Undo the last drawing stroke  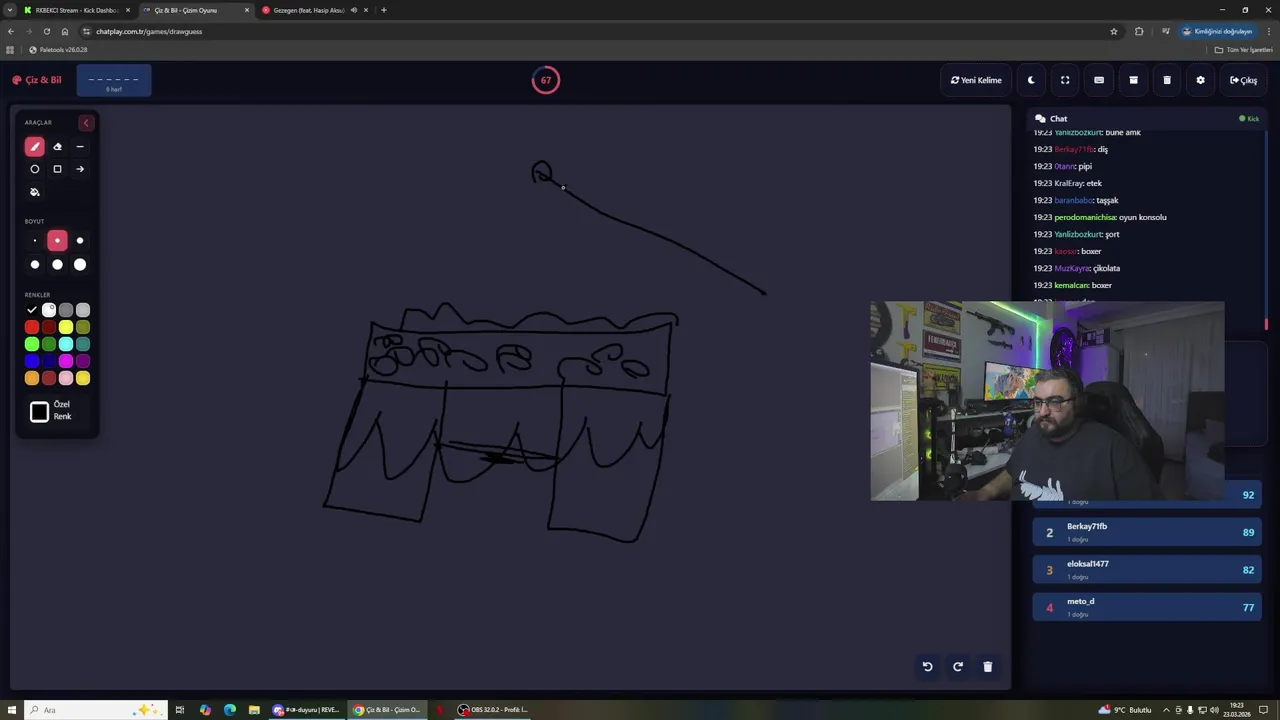point(927,667)
